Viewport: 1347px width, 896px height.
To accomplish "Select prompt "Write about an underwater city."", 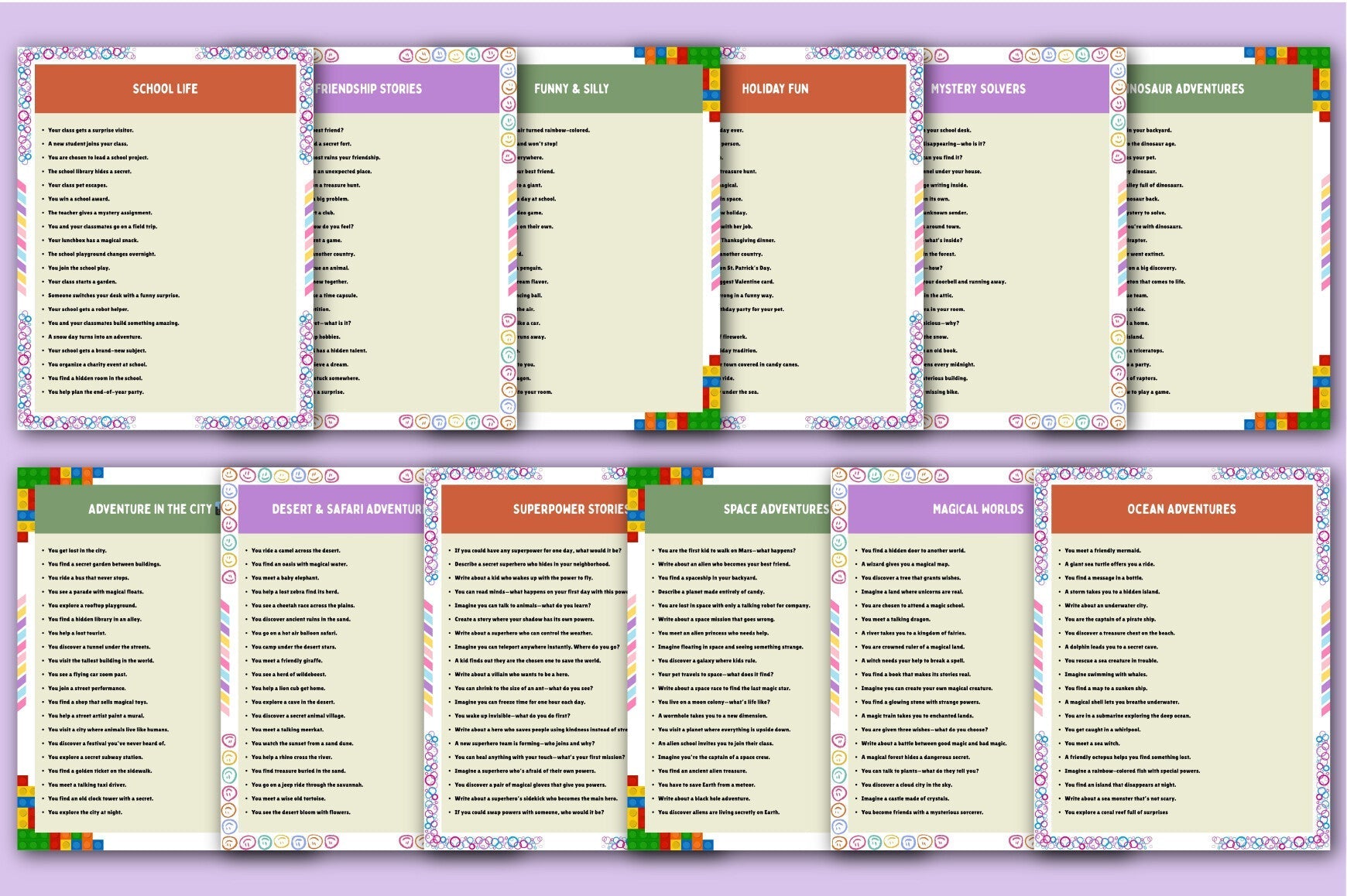I will 1106,606.
